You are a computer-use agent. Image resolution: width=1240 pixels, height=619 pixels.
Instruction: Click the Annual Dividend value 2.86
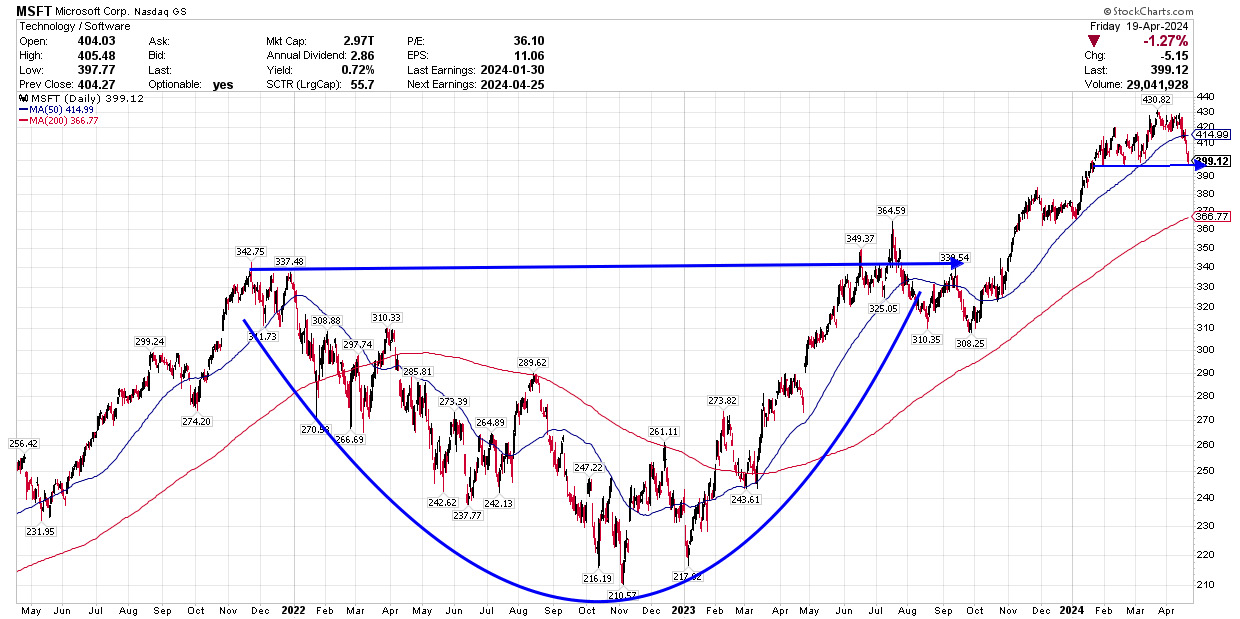pos(363,56)
